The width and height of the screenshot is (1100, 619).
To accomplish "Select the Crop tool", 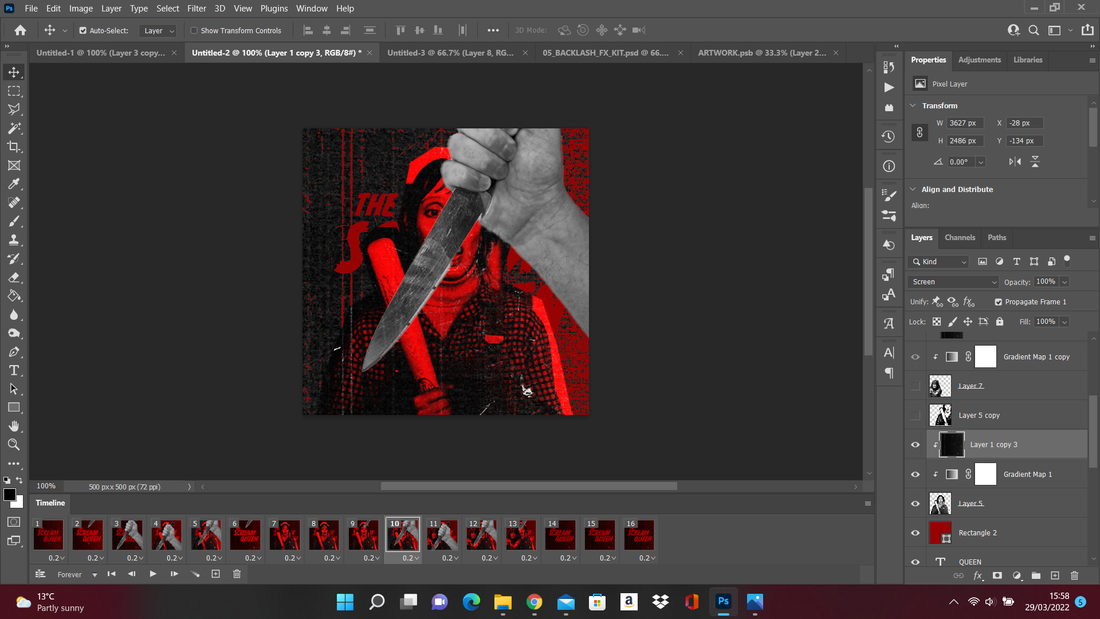I will (14, 147).
